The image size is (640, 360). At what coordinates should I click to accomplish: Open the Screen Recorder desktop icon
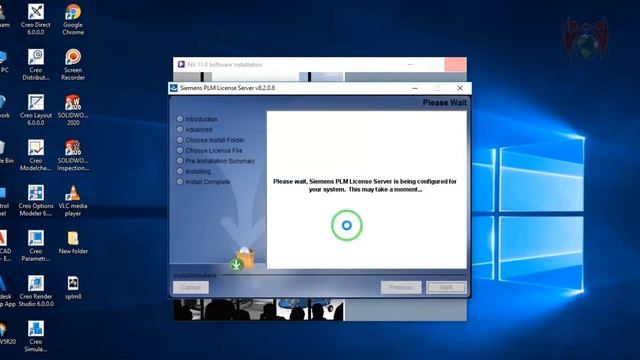(x=73, y=64)
